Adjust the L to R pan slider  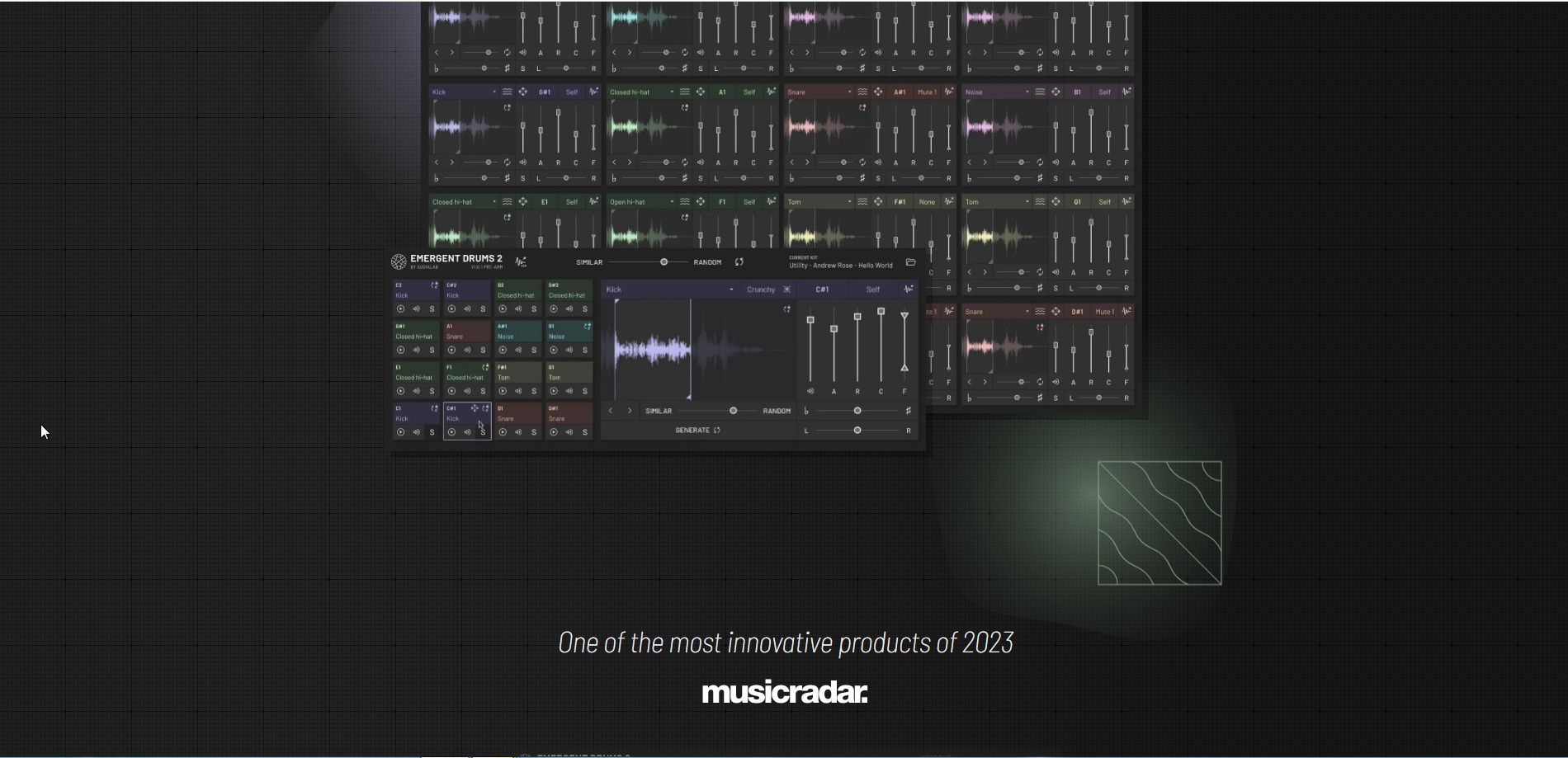click(x=857, y=431)
